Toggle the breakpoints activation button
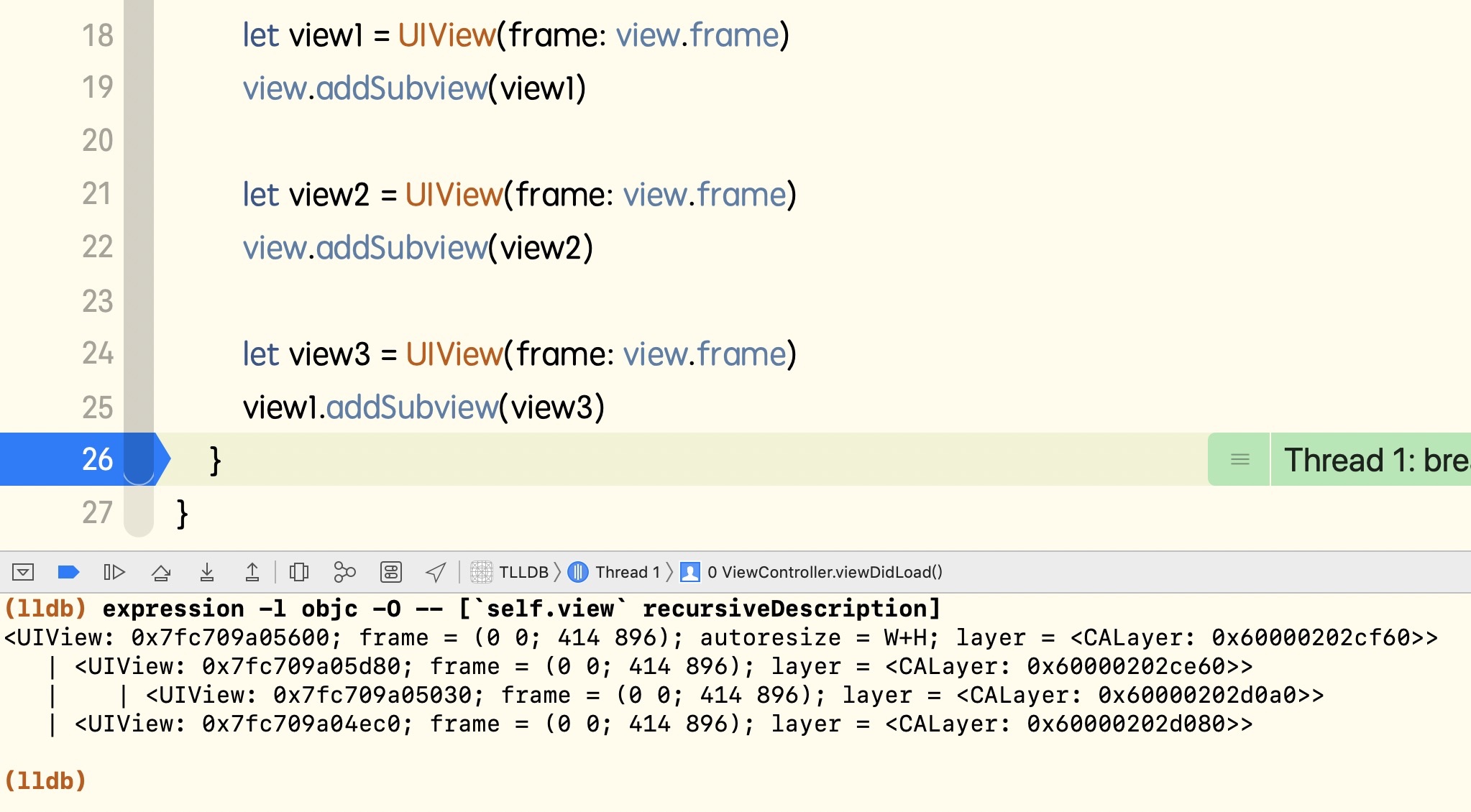This screenshot has height=812, width=1471. (68, 572)
